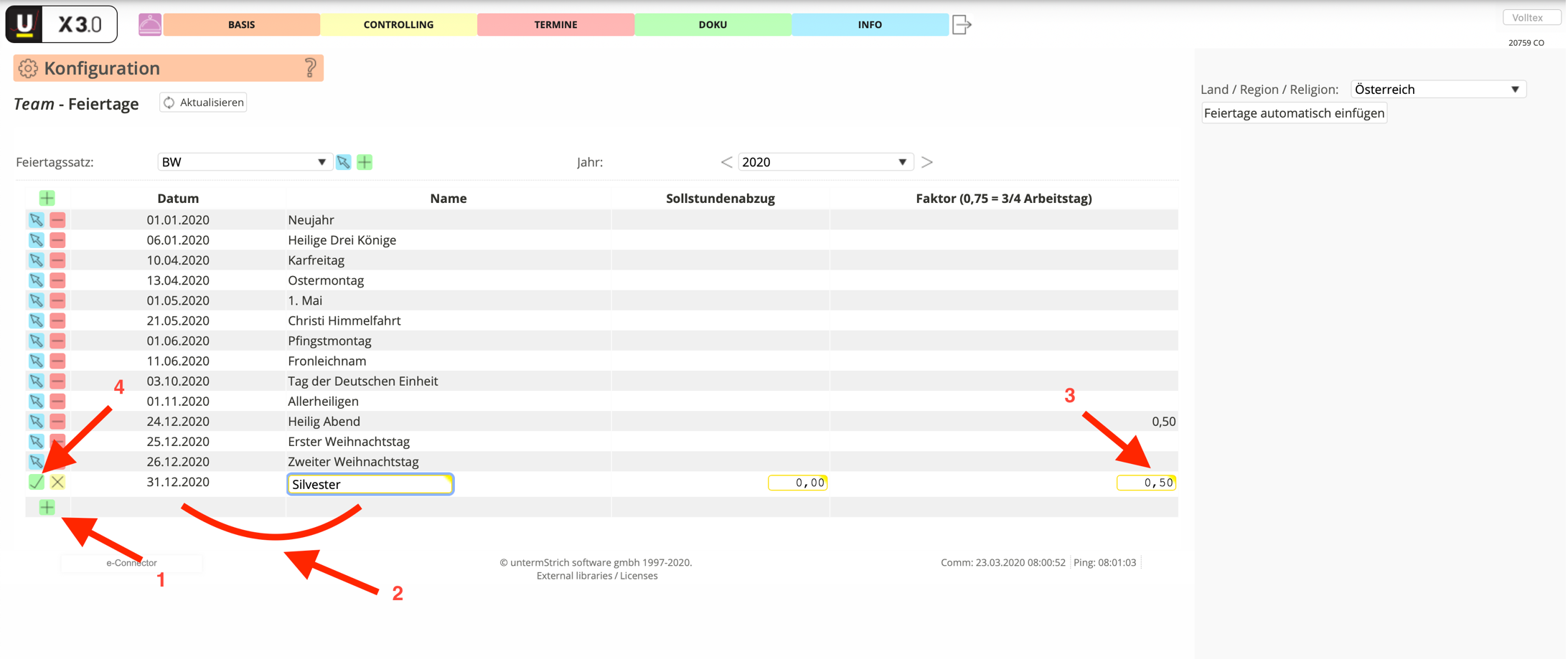Confirm the new Silvester entry with green checkmark
The height and width of the screenshot is (659, 1568).
tap(37, 482)
